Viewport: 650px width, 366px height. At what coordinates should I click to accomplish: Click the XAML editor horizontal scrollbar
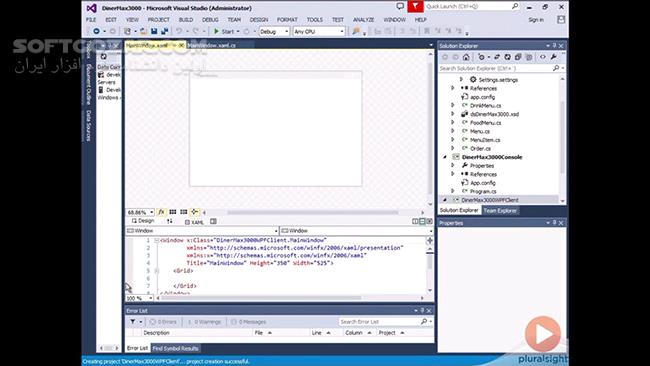click(x=290, y=298)
